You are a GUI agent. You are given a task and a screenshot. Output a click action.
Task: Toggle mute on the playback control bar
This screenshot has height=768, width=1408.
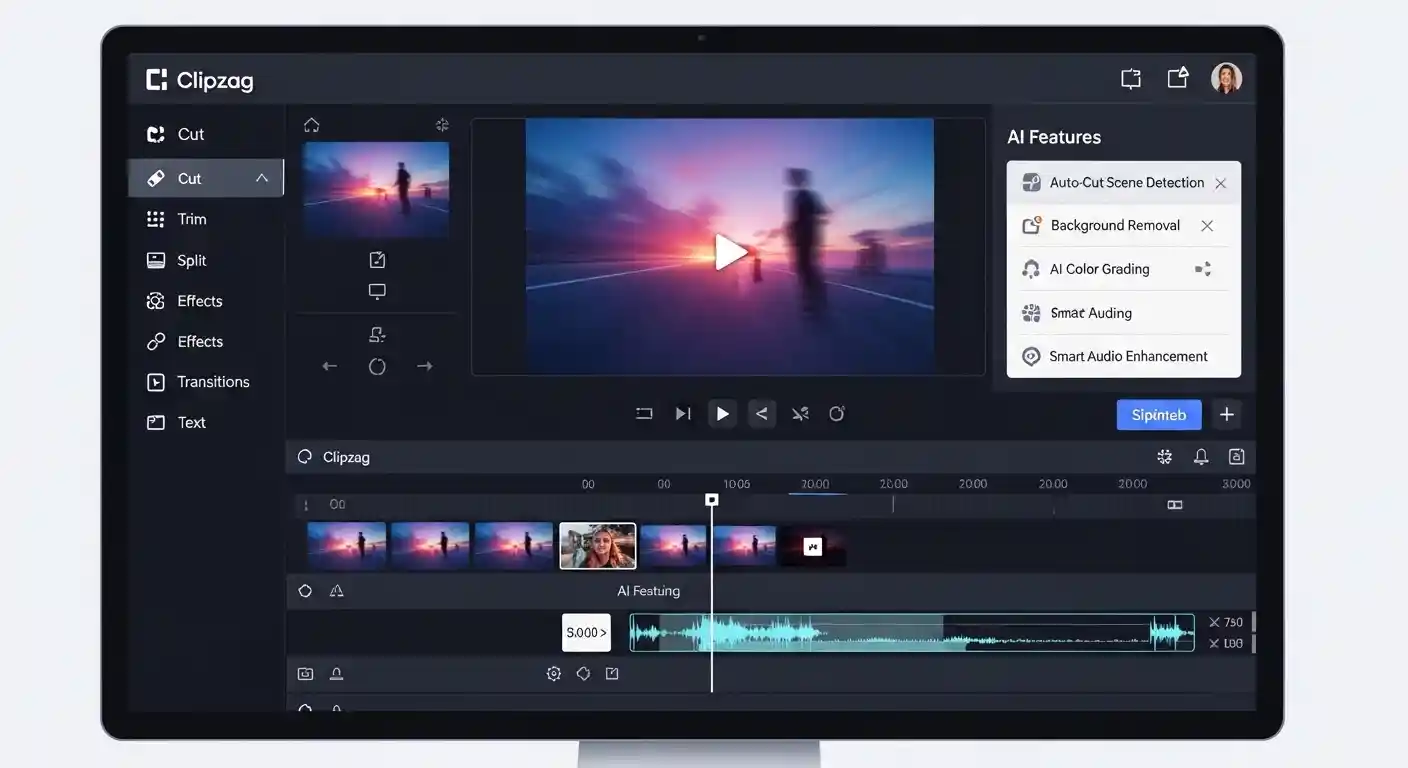click(x=800, y=413)
